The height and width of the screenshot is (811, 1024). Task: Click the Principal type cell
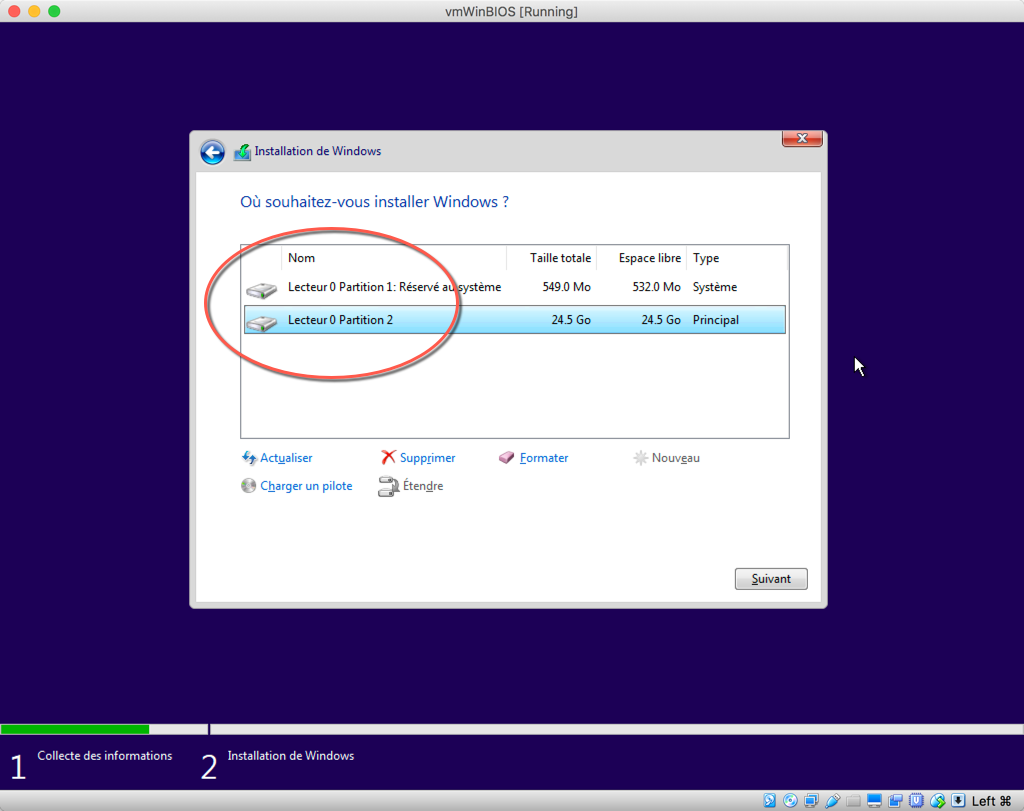click(716, 320)
